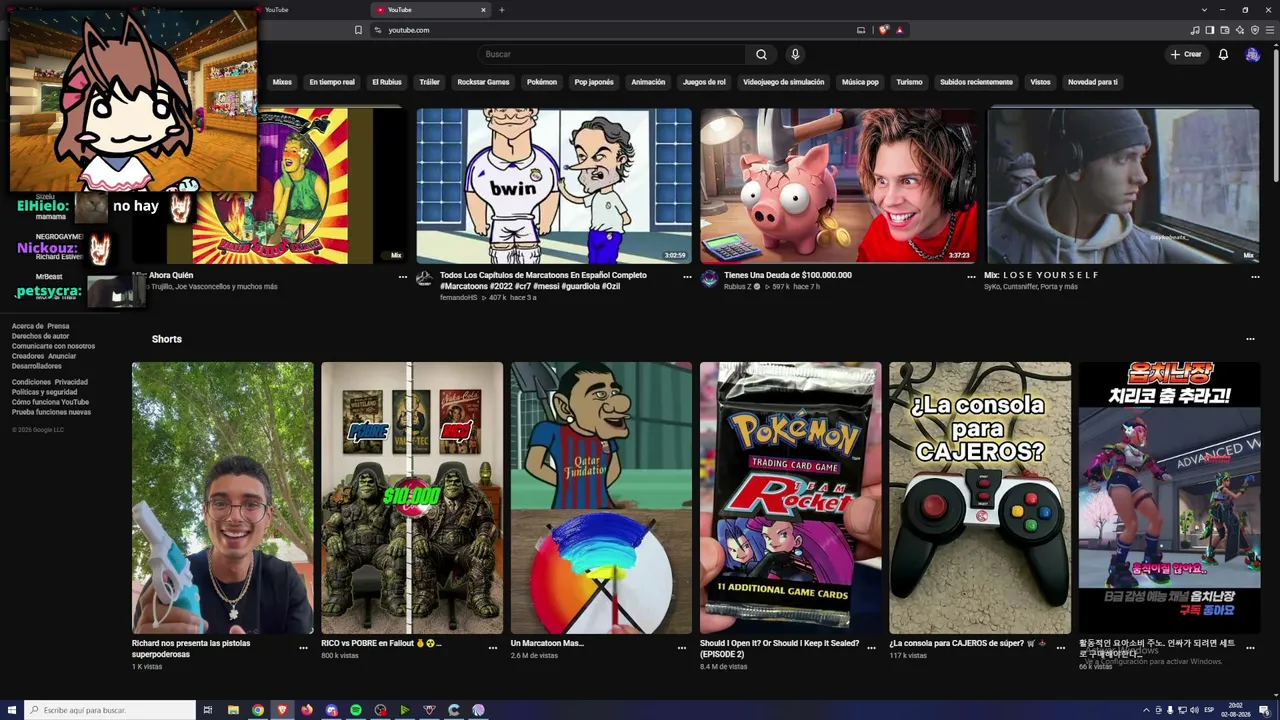The image size is (1280, 720).
Task: Open the Brave Wallet icon
Action: click(x=1224, y=30)
